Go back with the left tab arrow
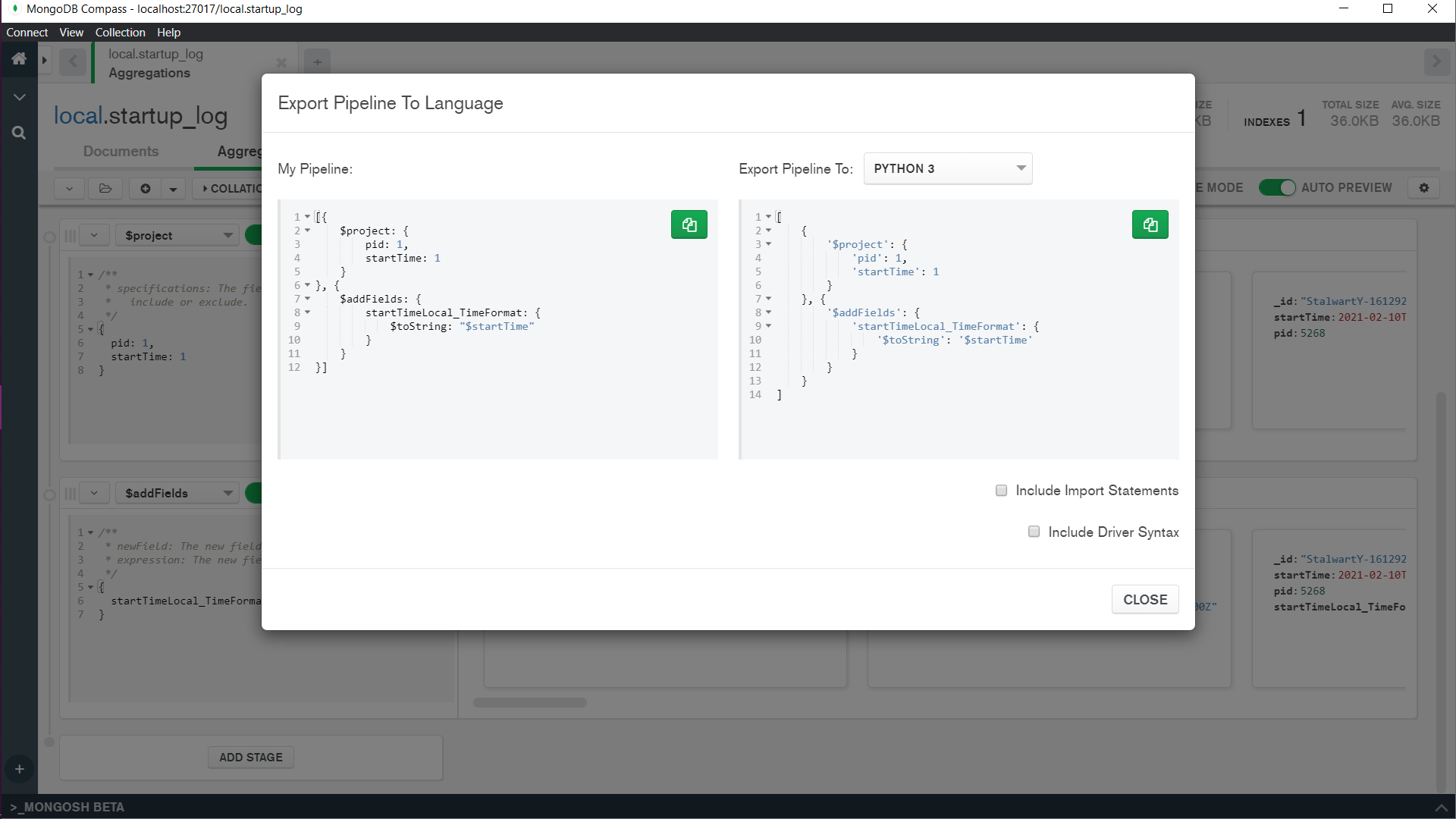This screenshot has height=819, width=1456. (x=73, y=61)
